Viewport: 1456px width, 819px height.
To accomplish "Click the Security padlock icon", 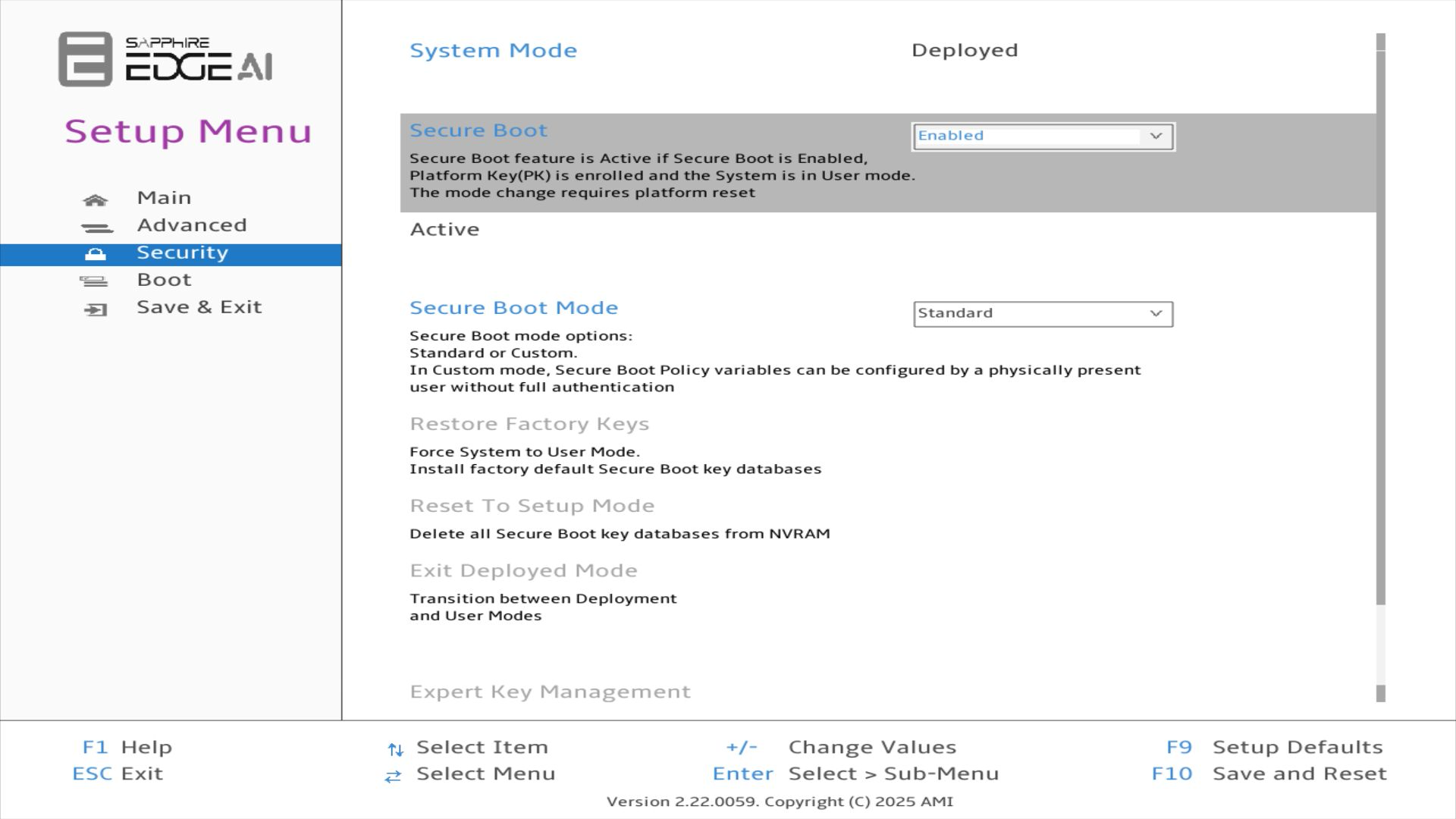I will click(x=95, y=254).
